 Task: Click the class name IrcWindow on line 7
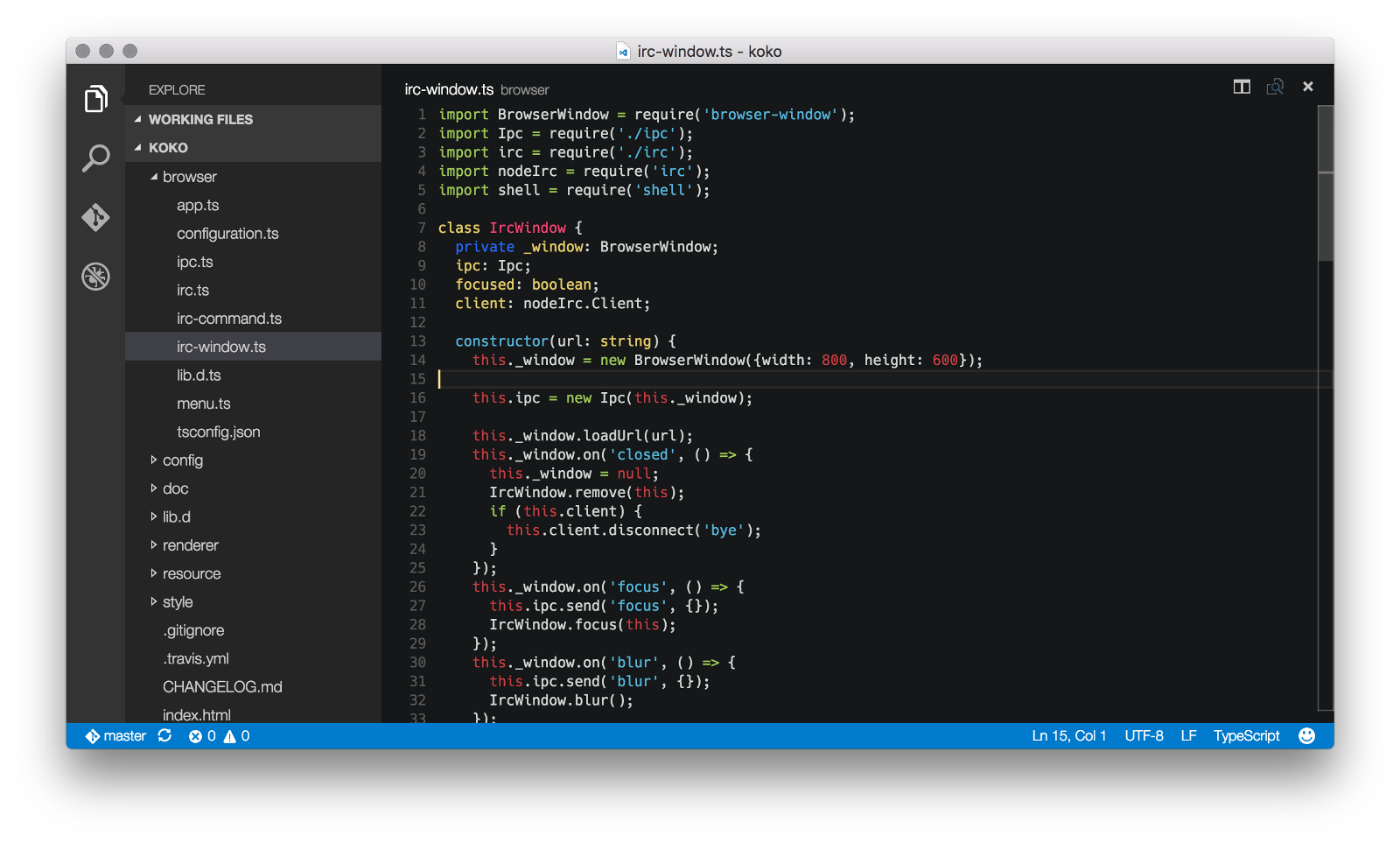pyautogui.click(x=528, y=228)
